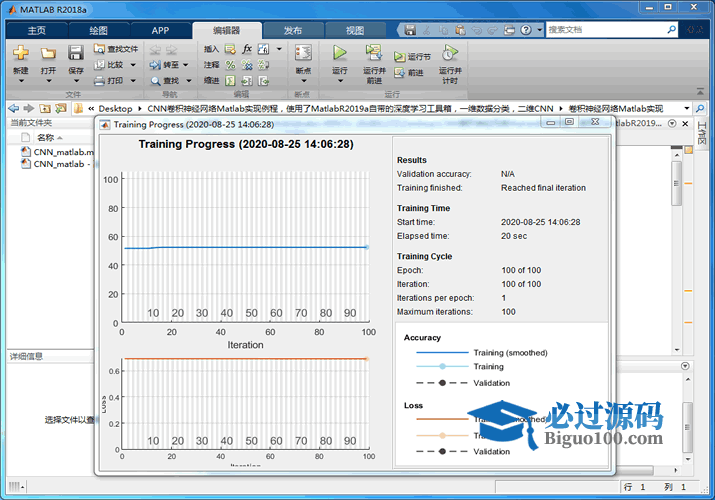The width and height of the screenshot is (715, 500).
Task: Open the dropdown under 新建
Action: click(x=21, y=81)
